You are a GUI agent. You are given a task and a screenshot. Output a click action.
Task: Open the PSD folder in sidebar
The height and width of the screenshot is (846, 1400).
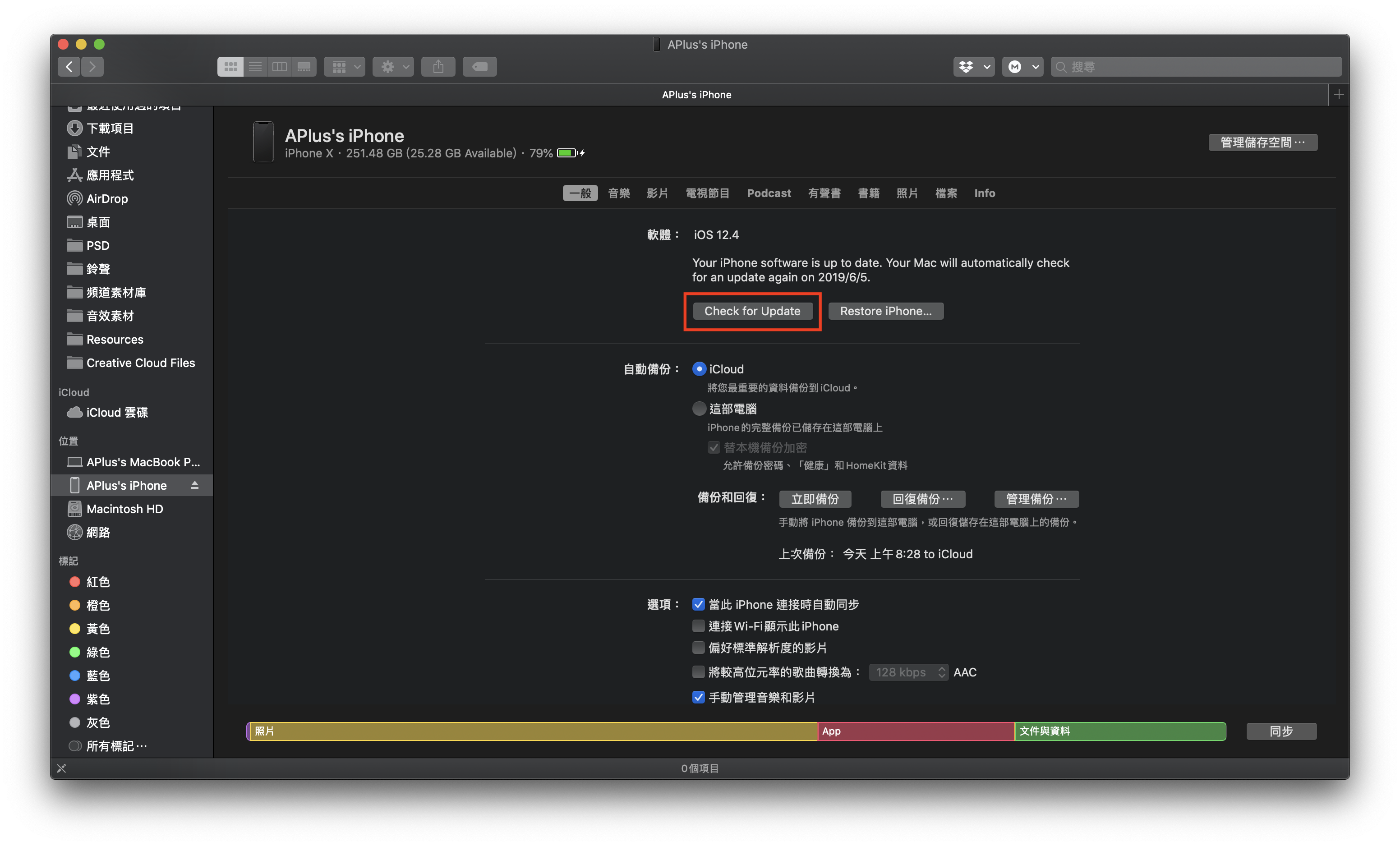point(131,245)
